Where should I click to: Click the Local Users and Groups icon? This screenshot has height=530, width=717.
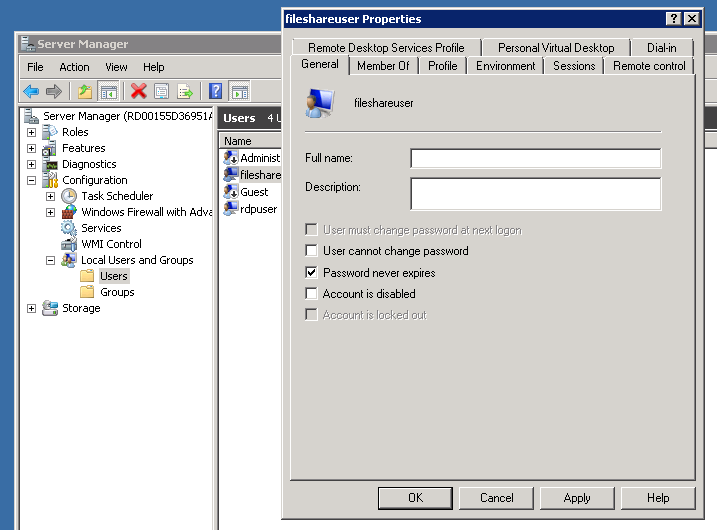coord(69,260)
